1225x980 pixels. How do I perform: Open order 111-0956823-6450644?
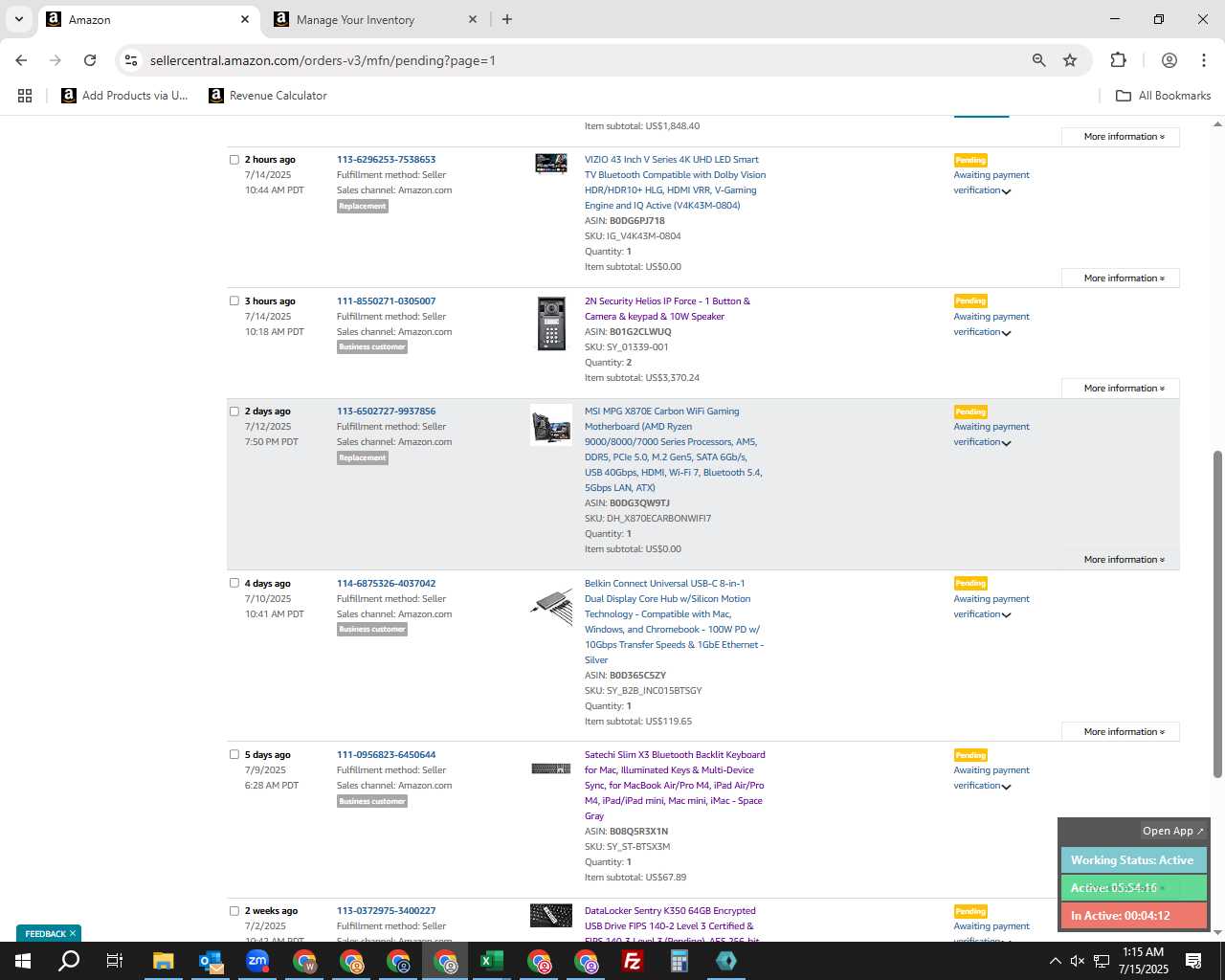point(386,754)
